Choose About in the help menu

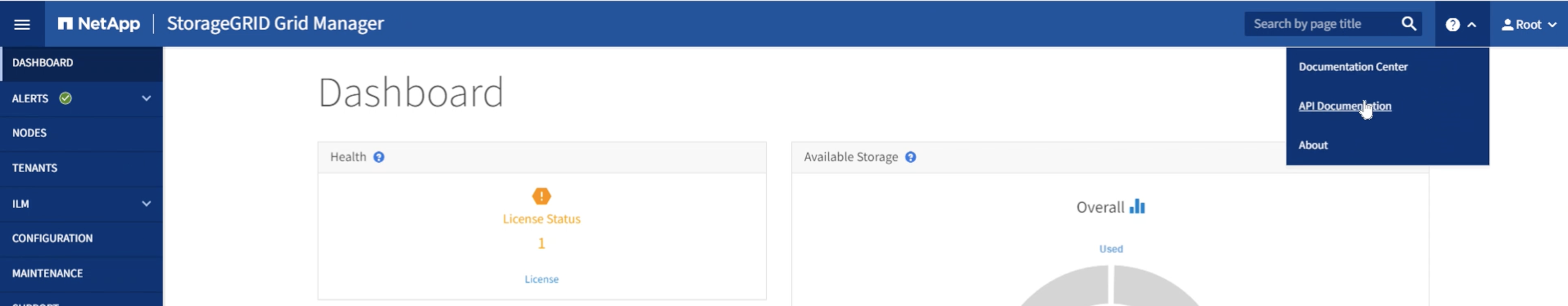point(1313,145)
